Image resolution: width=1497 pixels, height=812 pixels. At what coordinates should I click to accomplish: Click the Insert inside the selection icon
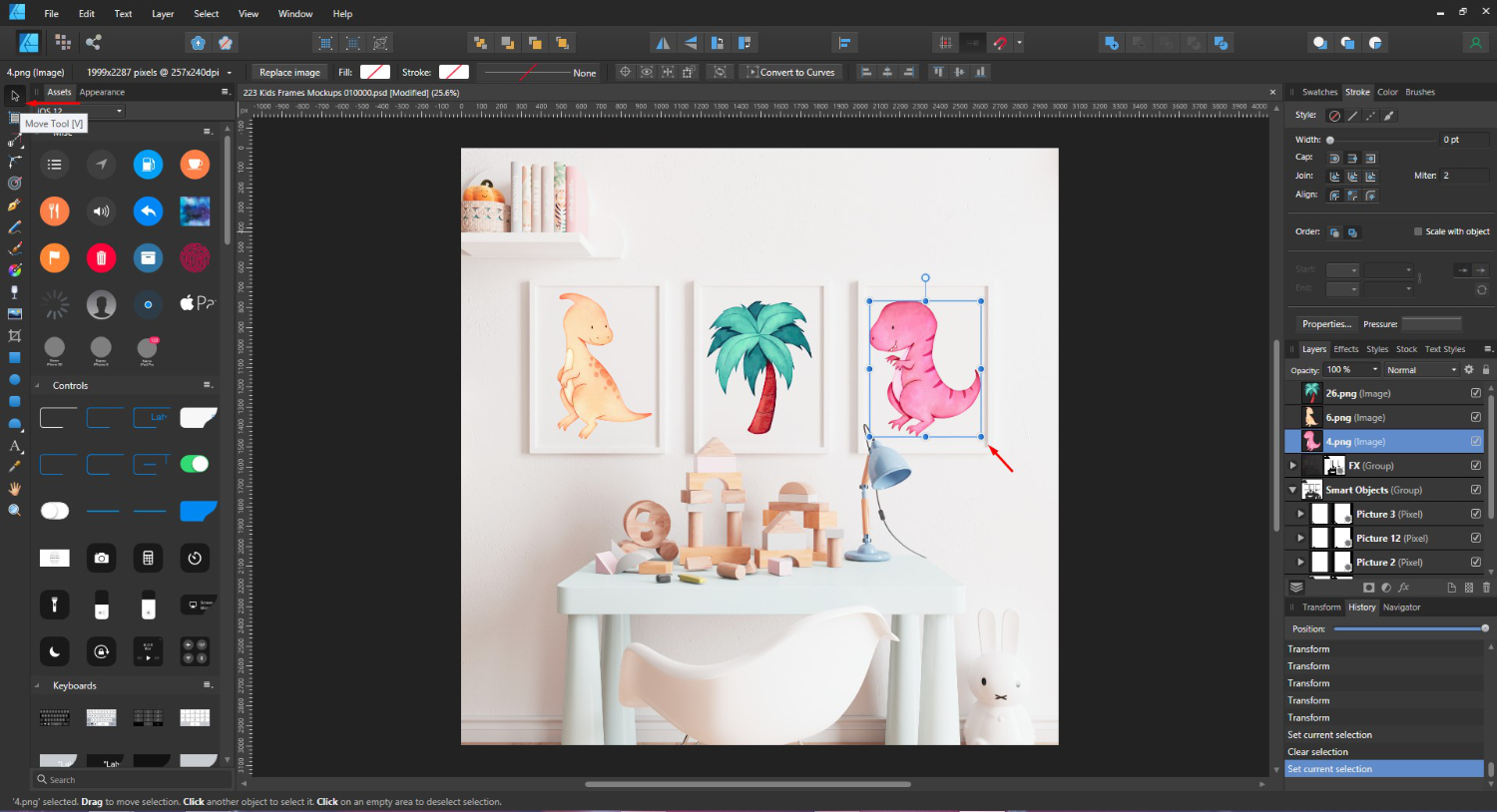click(1375, 43)
